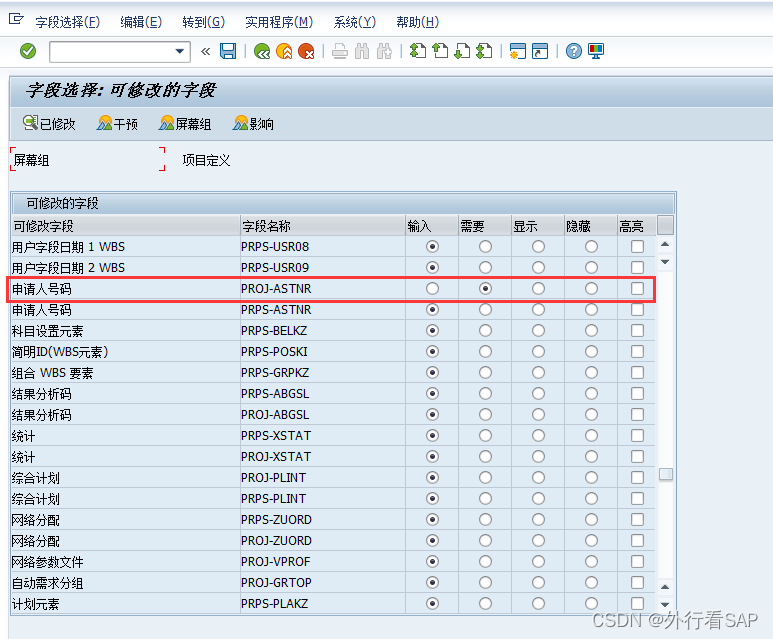
Task: Click bottom scroll up arrow of table
Action: click(x=665, y=587)
